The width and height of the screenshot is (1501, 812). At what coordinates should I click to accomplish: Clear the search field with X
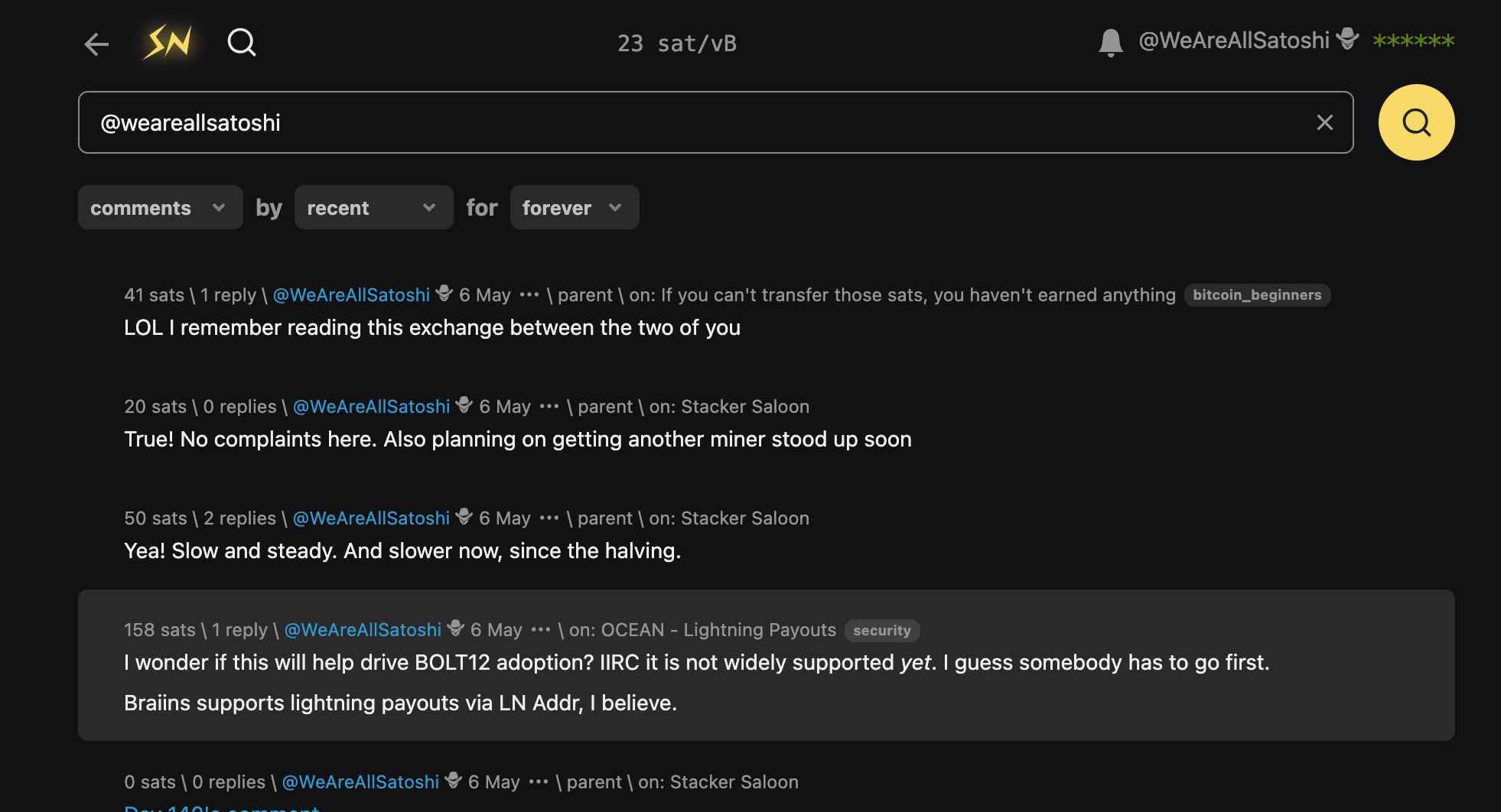point(1324,122)
